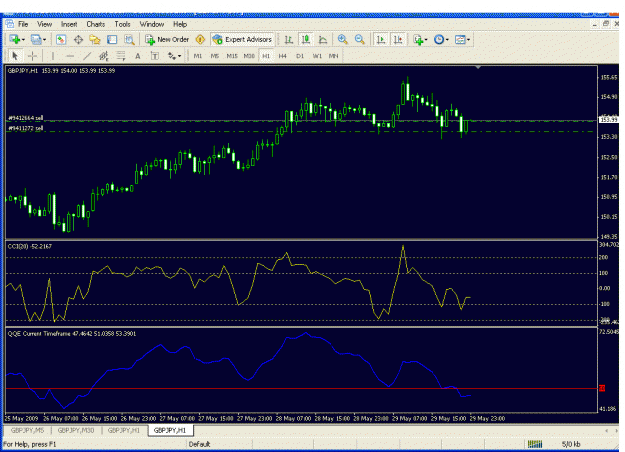
Task: Click the 5/0 kb traffic status entry
Action: [571, 444]
